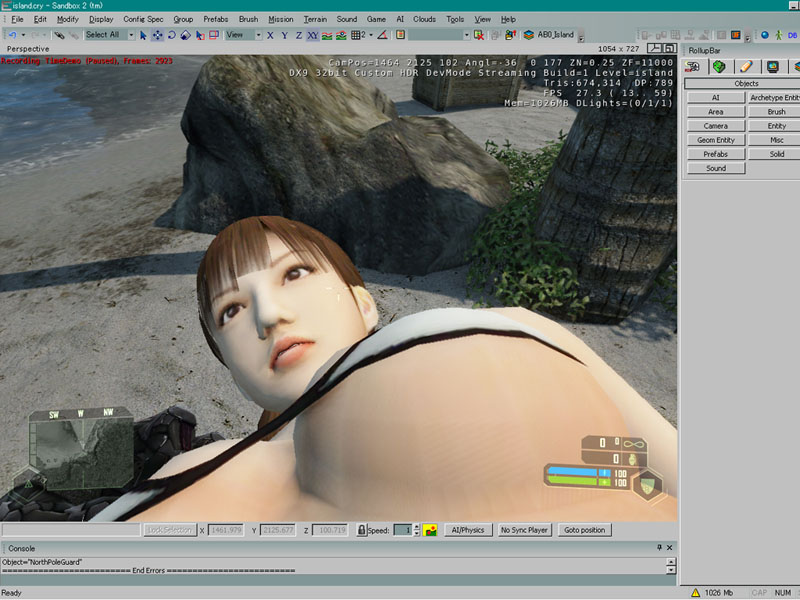
Task: Click the Console scrollbar down arrow
Action: [x=671, y=570]
